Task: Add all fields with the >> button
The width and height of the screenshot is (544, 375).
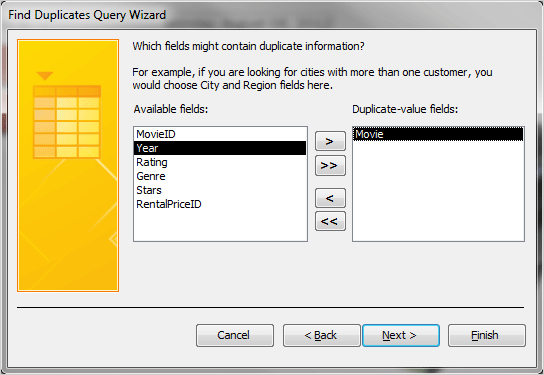Action: (330, 165)
